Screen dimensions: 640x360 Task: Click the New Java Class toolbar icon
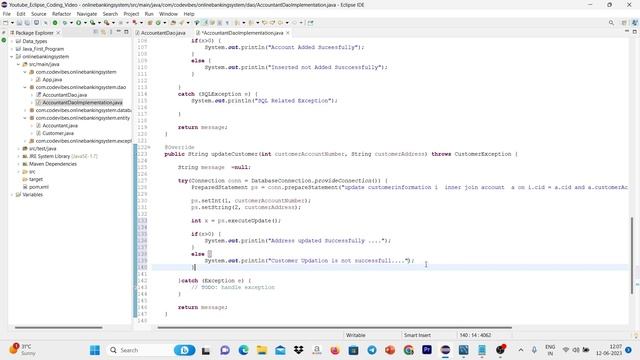158,23
